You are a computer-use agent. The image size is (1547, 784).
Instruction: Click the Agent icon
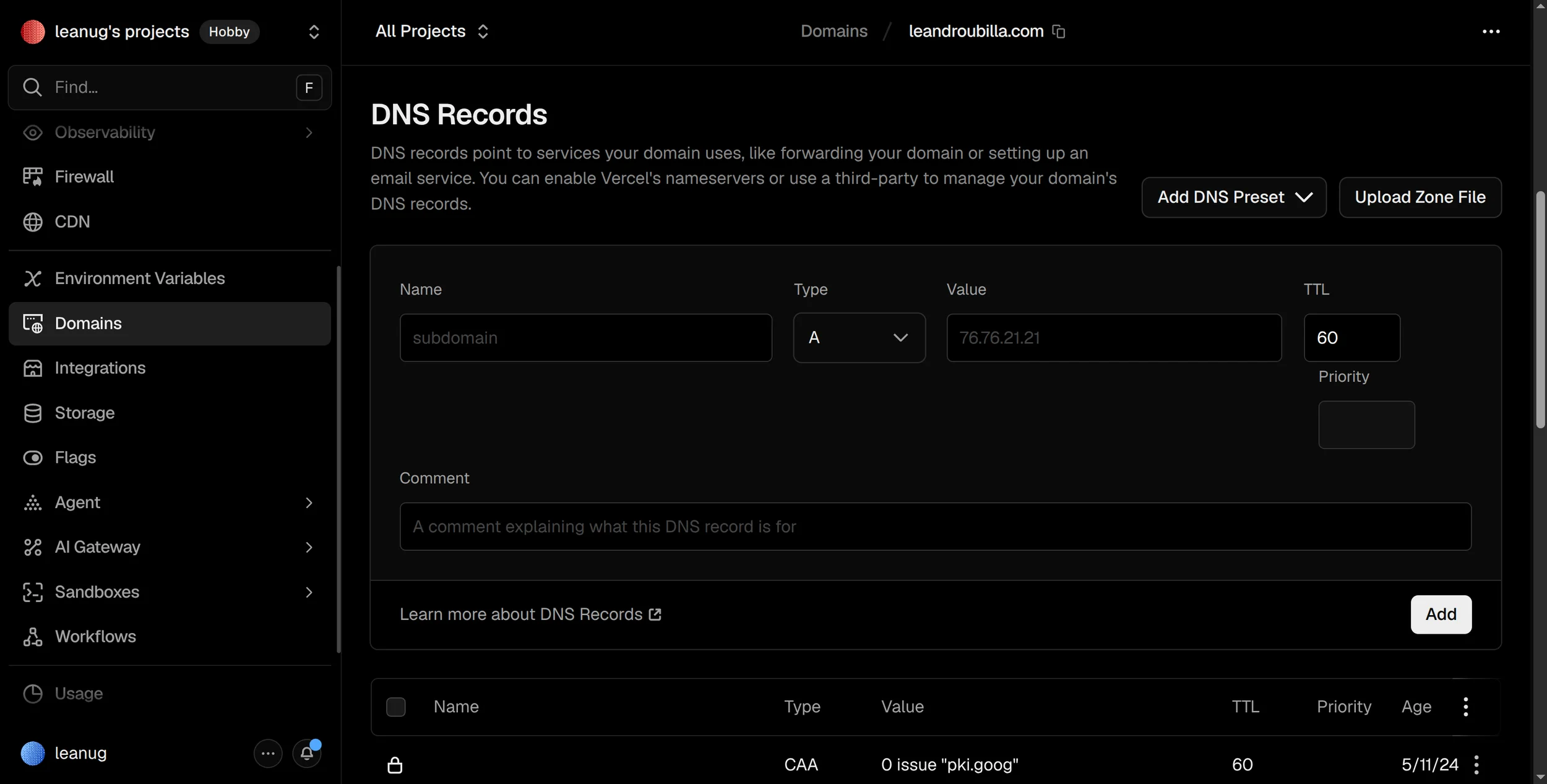[x=33, y=502]
